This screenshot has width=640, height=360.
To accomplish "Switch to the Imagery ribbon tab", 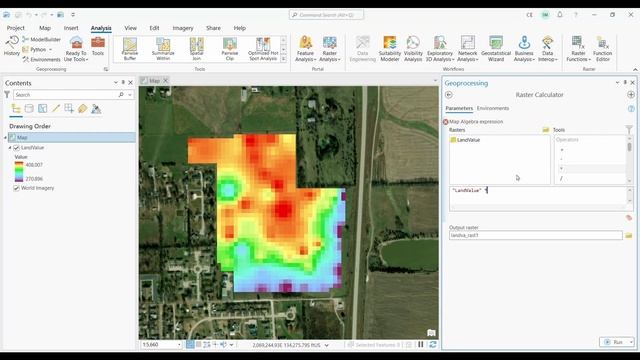I will (x=183, y=28).
